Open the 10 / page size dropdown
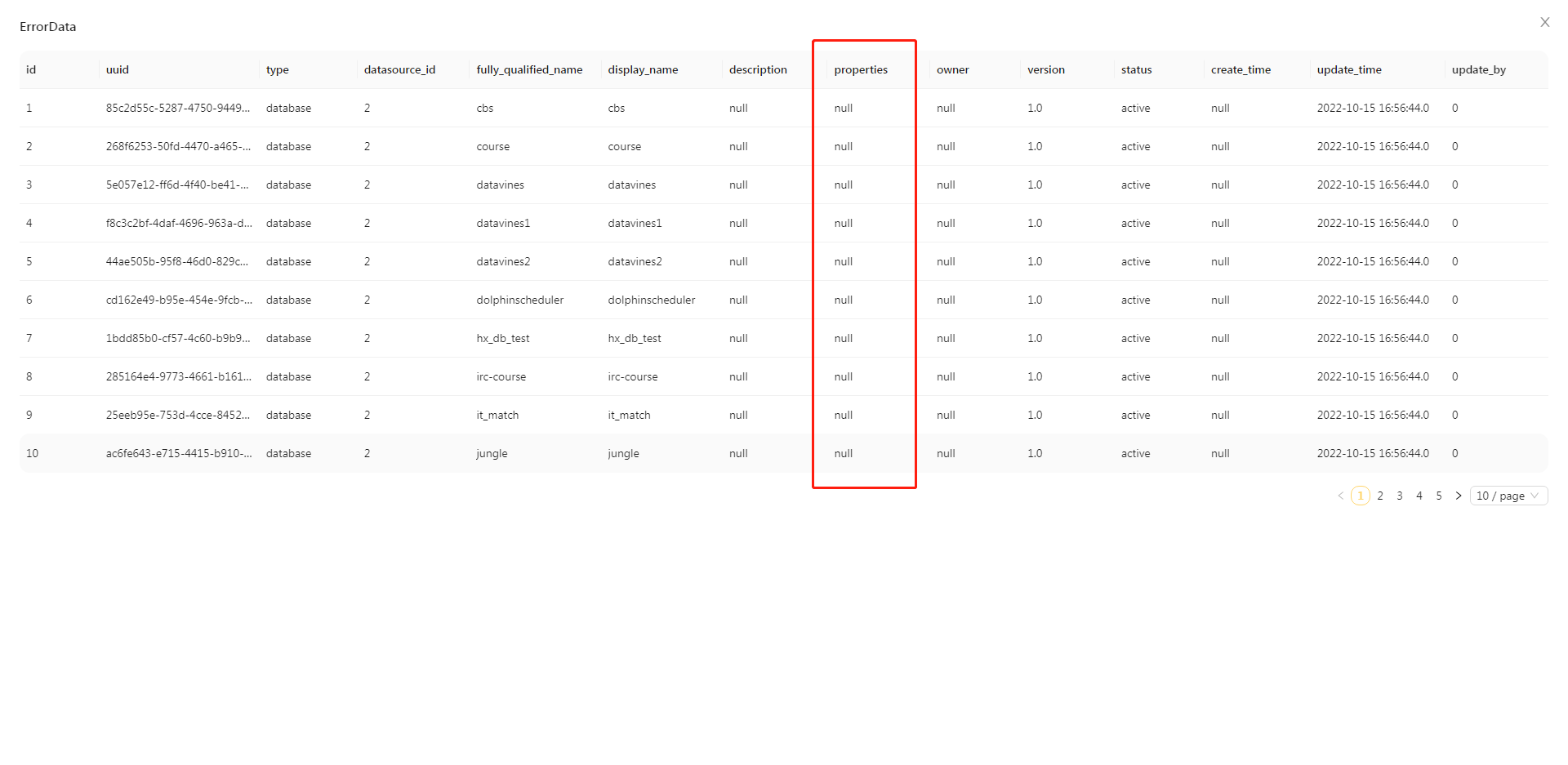Screen dimensions: 1568x765 coord(1508,496)
